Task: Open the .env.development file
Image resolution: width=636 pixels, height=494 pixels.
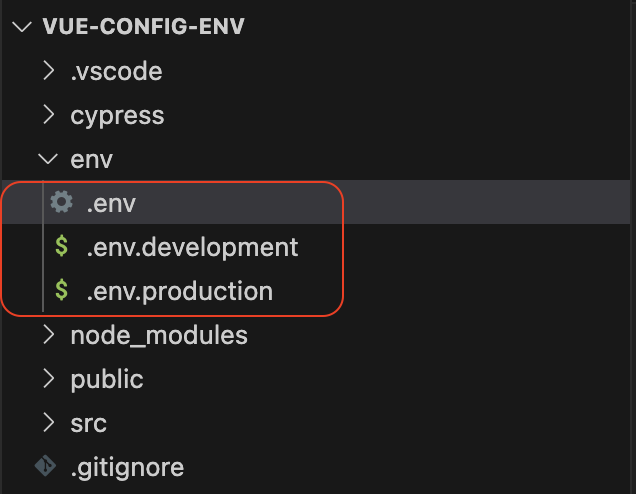Action: (x=192, y=247)
